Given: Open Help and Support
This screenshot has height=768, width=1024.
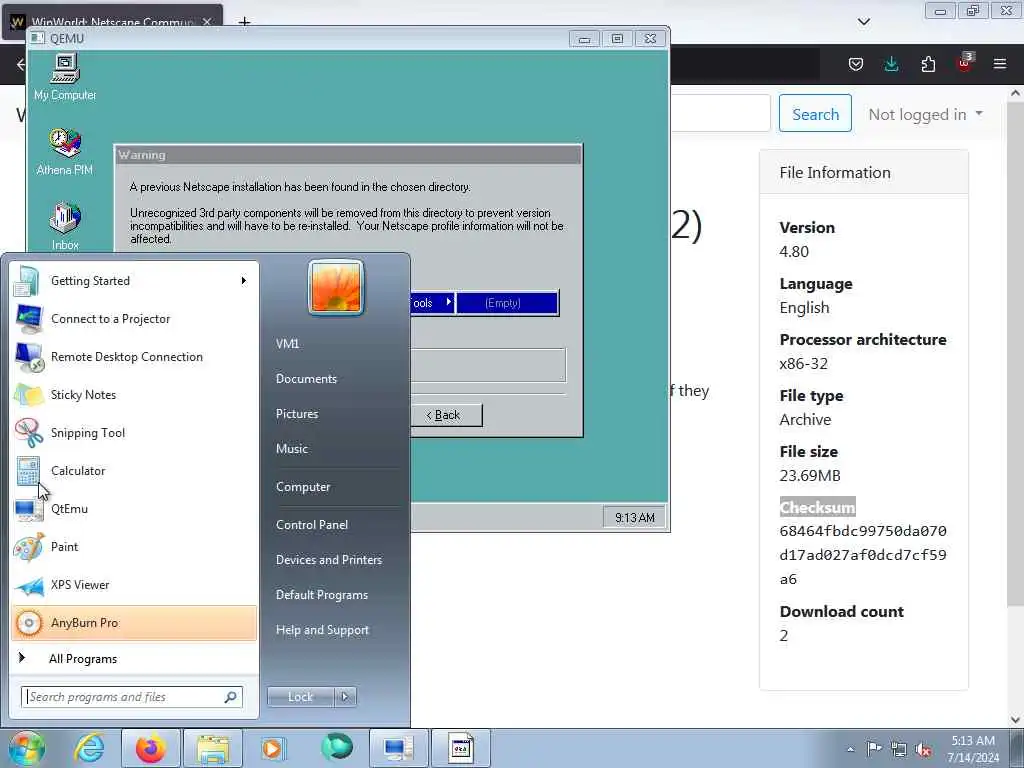Looking at the screenshot, I should [322, 630].
